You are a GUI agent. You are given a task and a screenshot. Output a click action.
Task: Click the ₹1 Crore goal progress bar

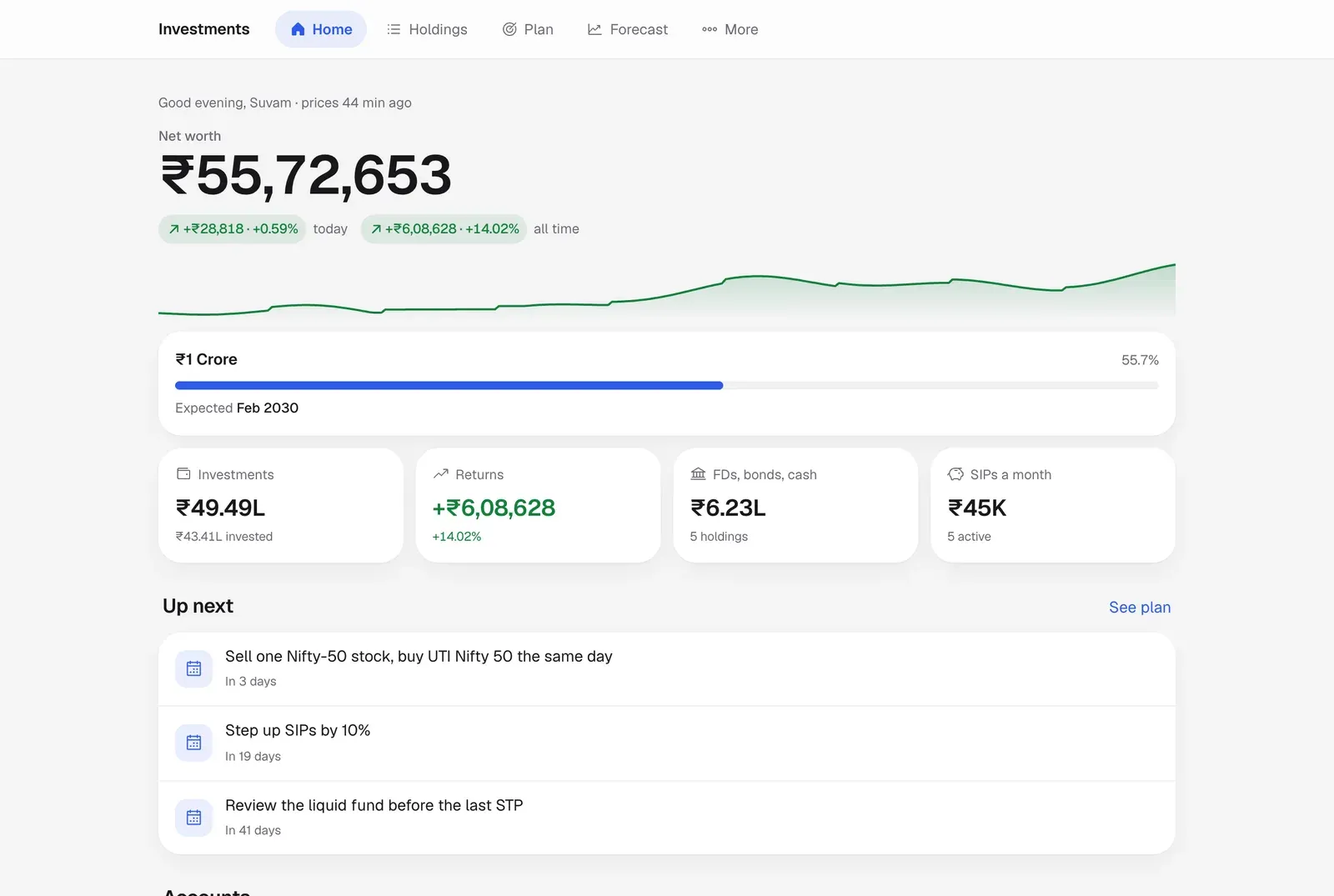point(667,385)
